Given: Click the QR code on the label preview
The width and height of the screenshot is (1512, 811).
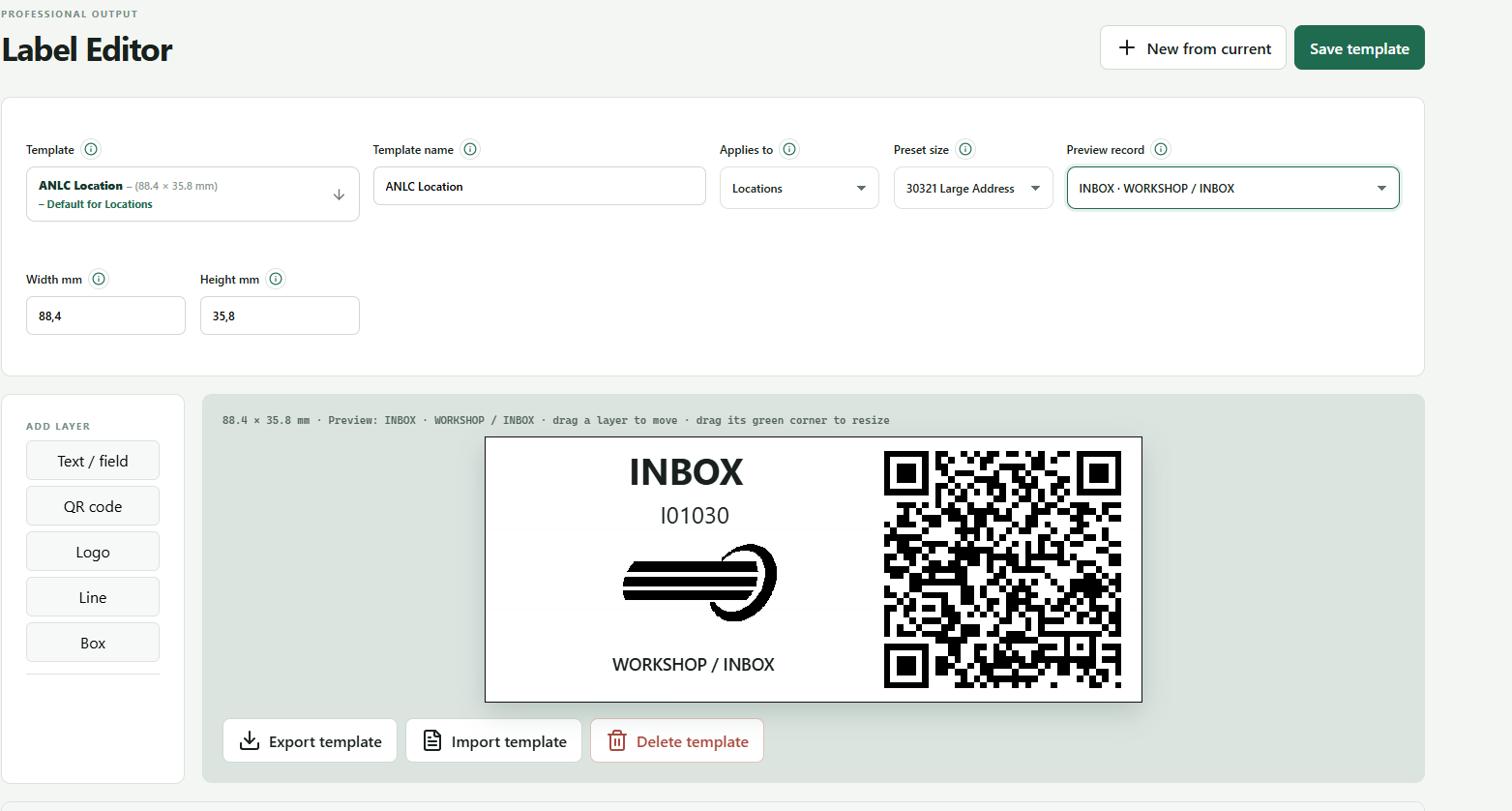Looking at the screenshot, I should pos(1002,569).
